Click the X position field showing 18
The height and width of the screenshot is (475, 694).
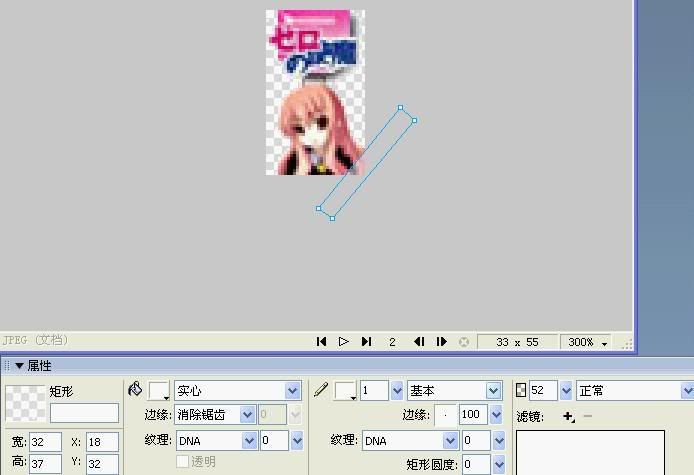(x=102, y=442)
